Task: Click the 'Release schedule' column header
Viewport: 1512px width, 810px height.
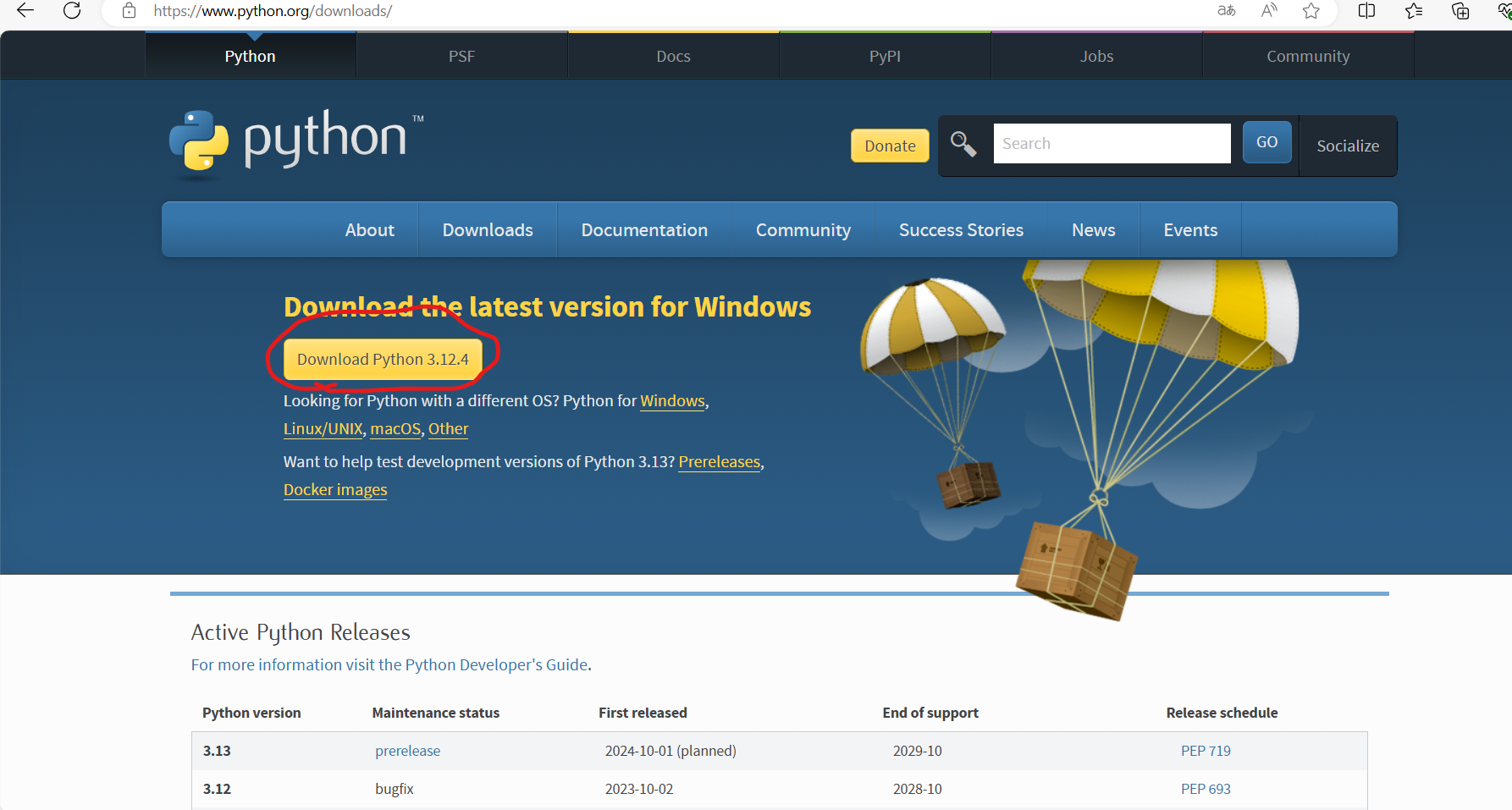Action: coord(1222,713)
